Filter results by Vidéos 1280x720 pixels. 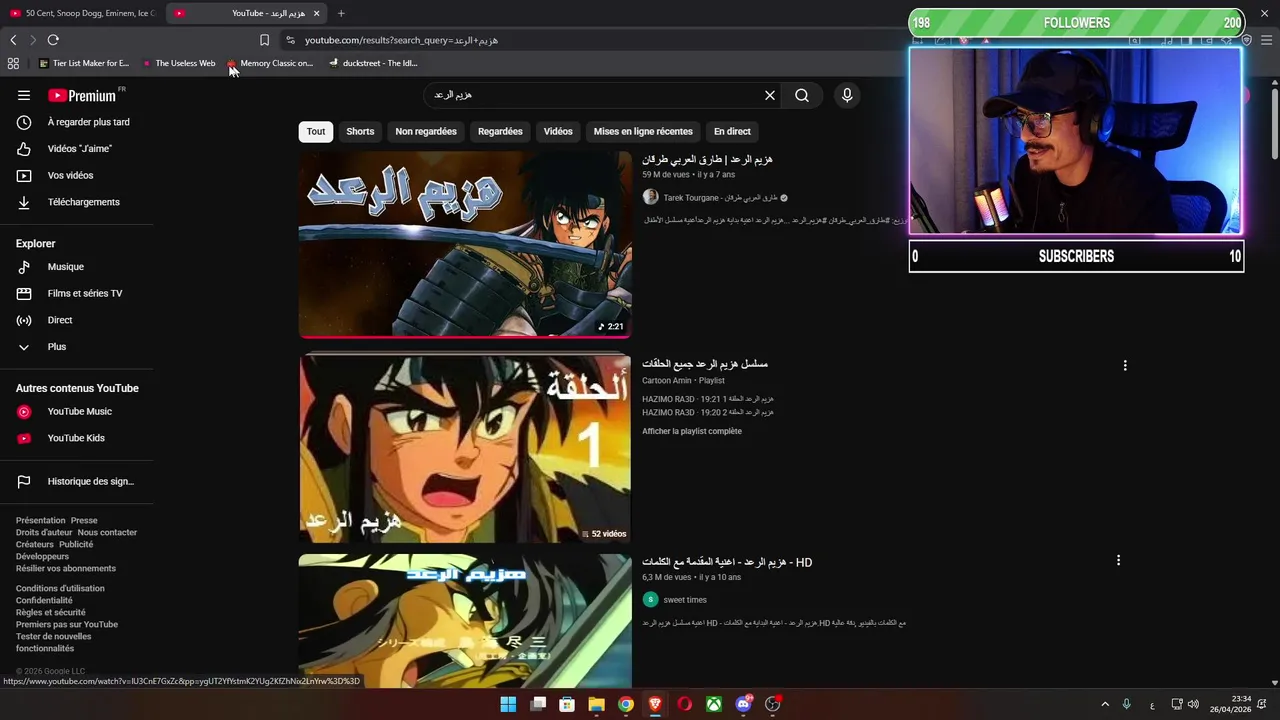[x=558, y=131]
